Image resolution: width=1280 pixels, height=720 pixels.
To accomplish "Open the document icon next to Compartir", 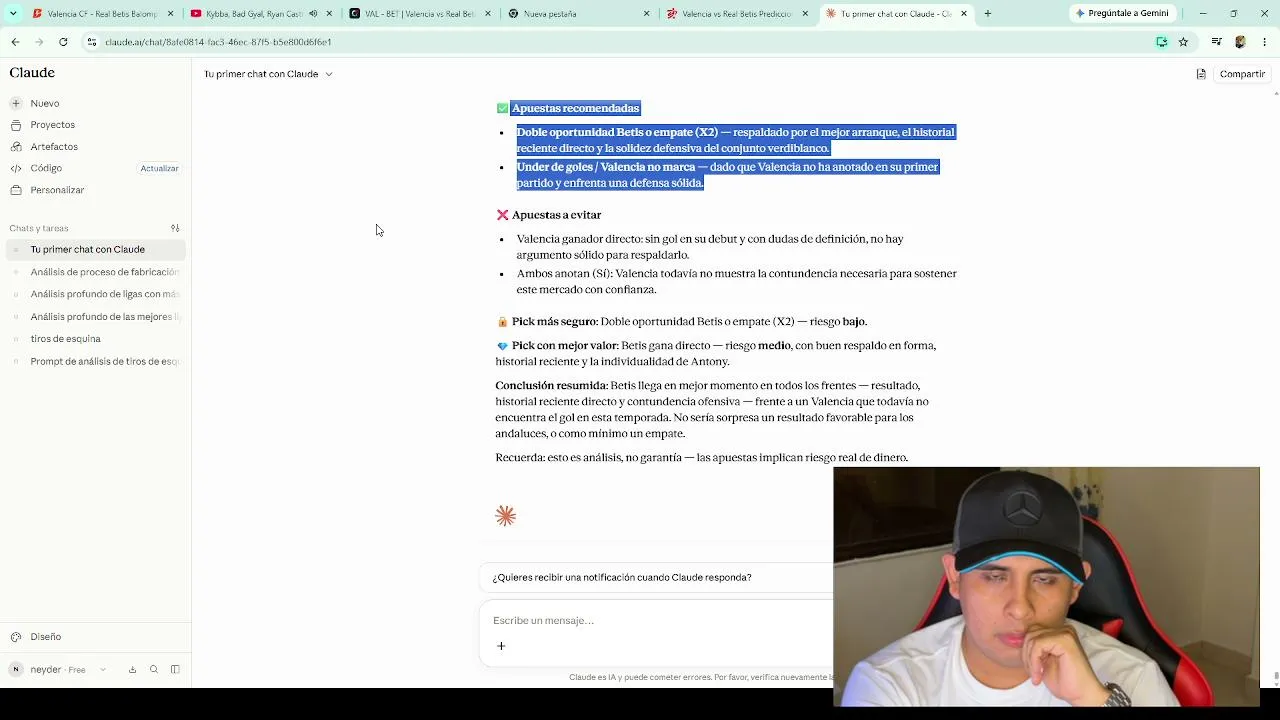I will click(x=1201, y=74).
